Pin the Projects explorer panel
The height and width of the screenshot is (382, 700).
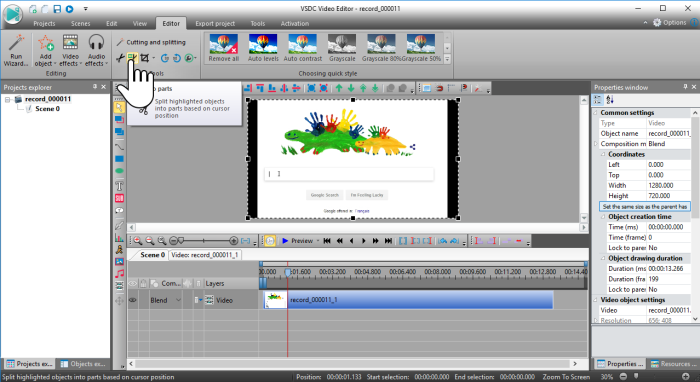click(95, 87)
